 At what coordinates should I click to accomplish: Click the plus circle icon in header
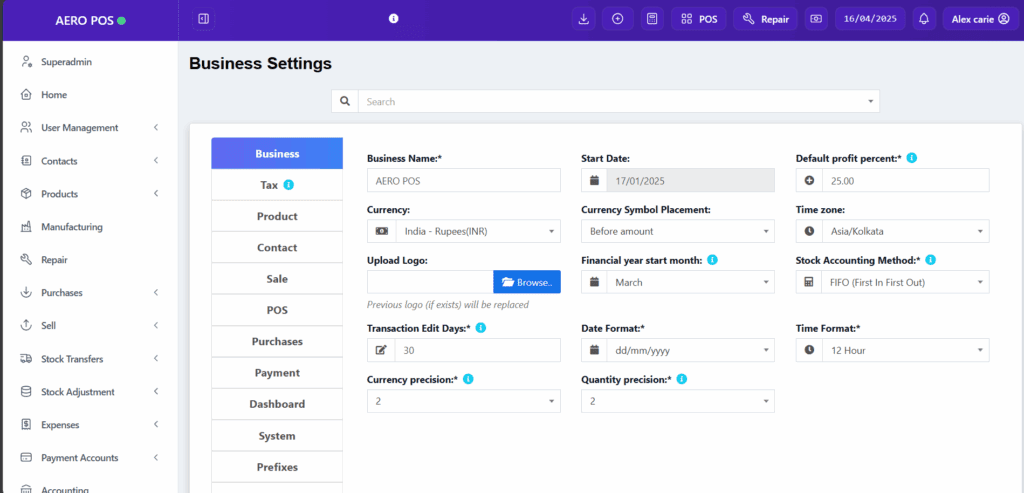point(617,18)
